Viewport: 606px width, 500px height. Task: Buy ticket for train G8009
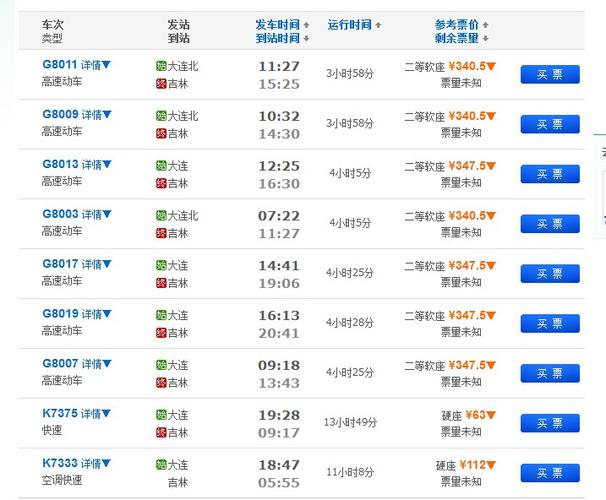click(x=550, y=124)
